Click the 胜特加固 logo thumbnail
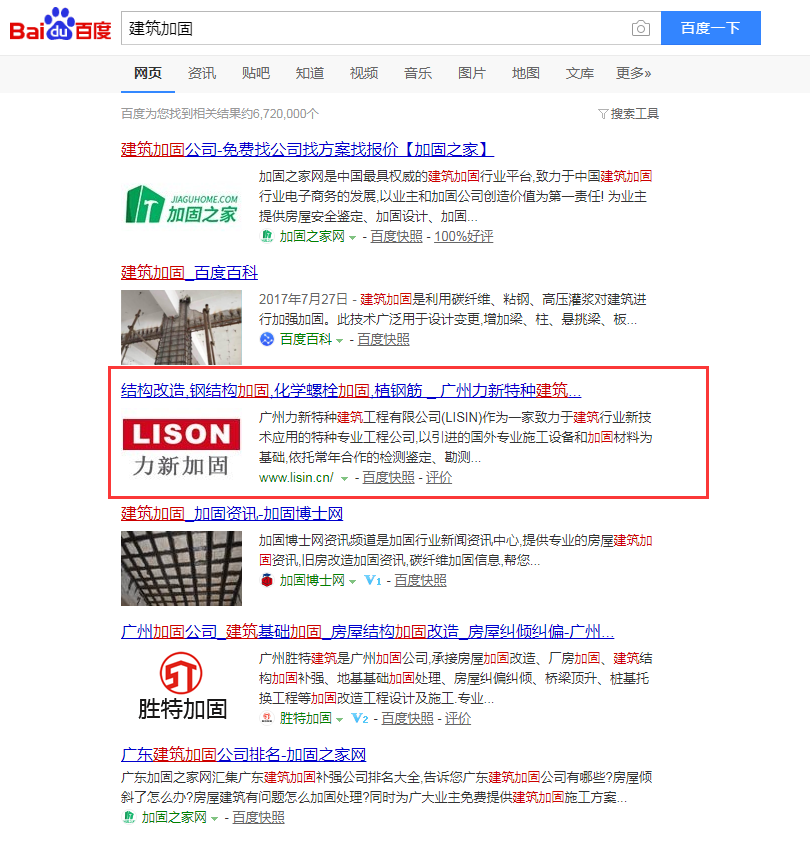The width and height of the screenshot is (810, 843). tap(182, 687)
